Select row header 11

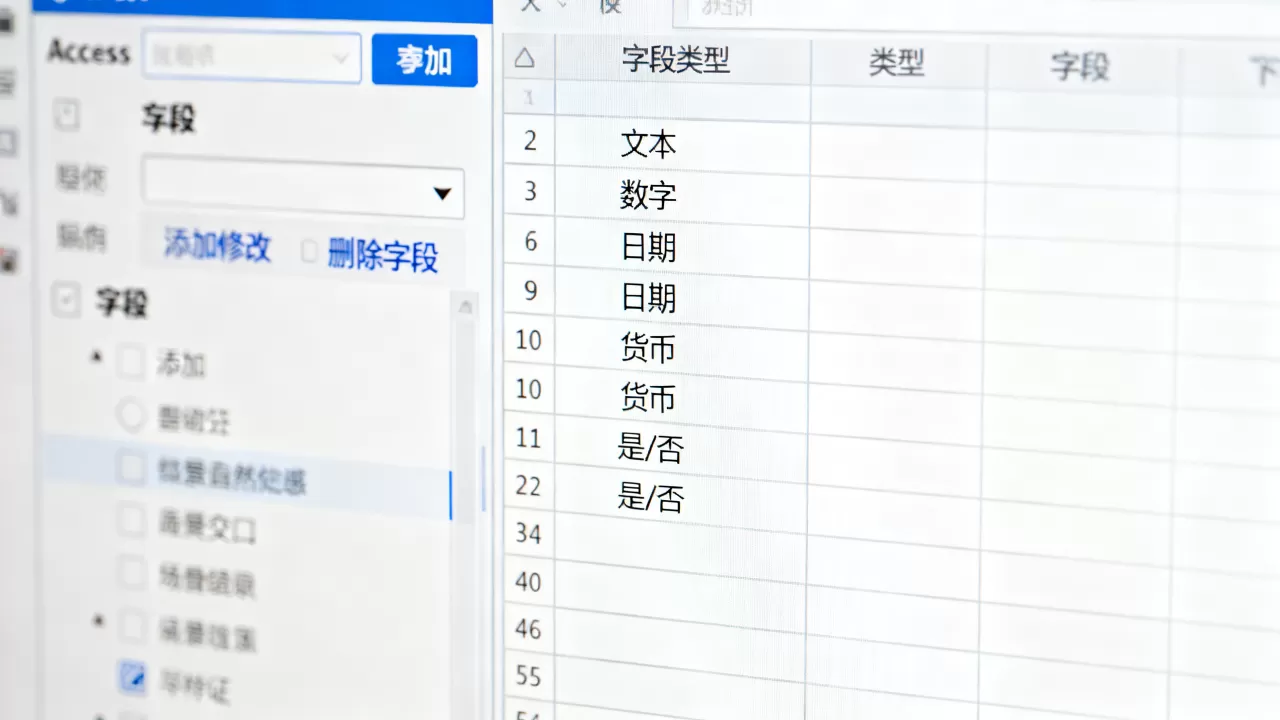coord(529,438)
